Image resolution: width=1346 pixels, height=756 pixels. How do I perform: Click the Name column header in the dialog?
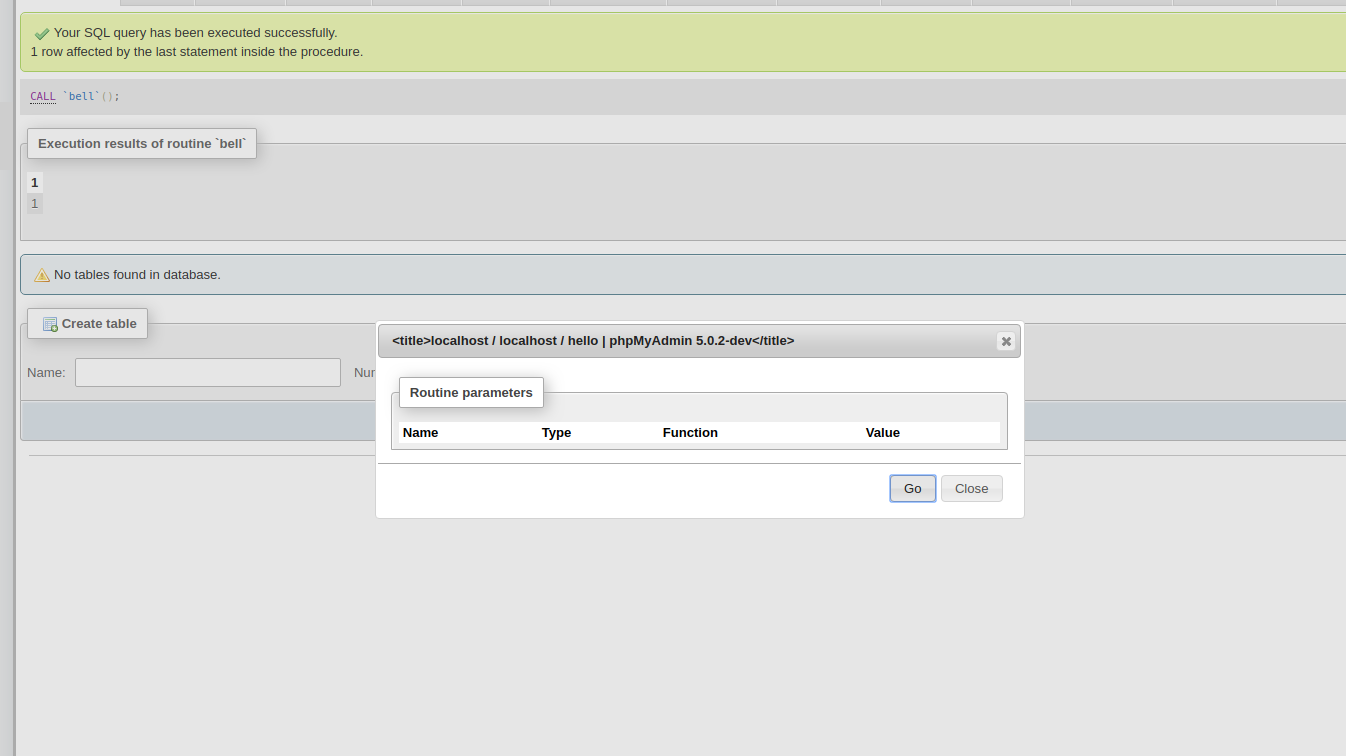coord(420,432)
